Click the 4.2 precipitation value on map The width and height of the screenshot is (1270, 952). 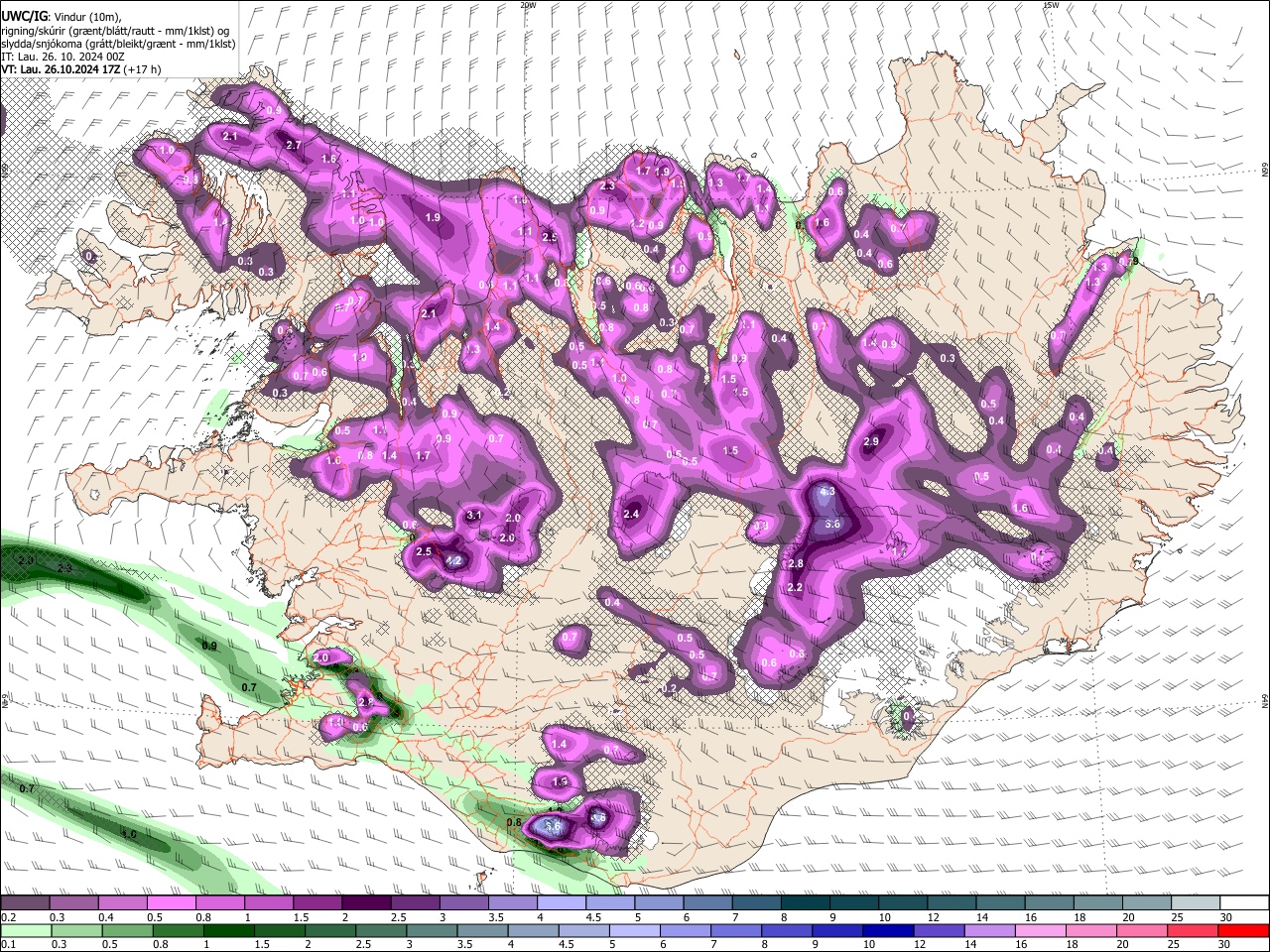(x=454, y=561)
